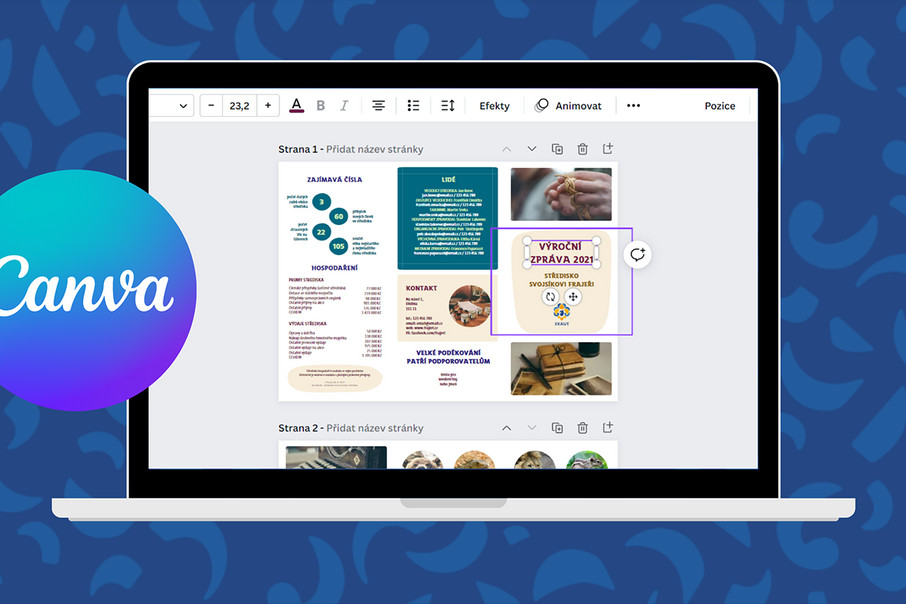Click the rotate handle below the selected text
This screenshot has height=604, width=906.
click(550, 297)
